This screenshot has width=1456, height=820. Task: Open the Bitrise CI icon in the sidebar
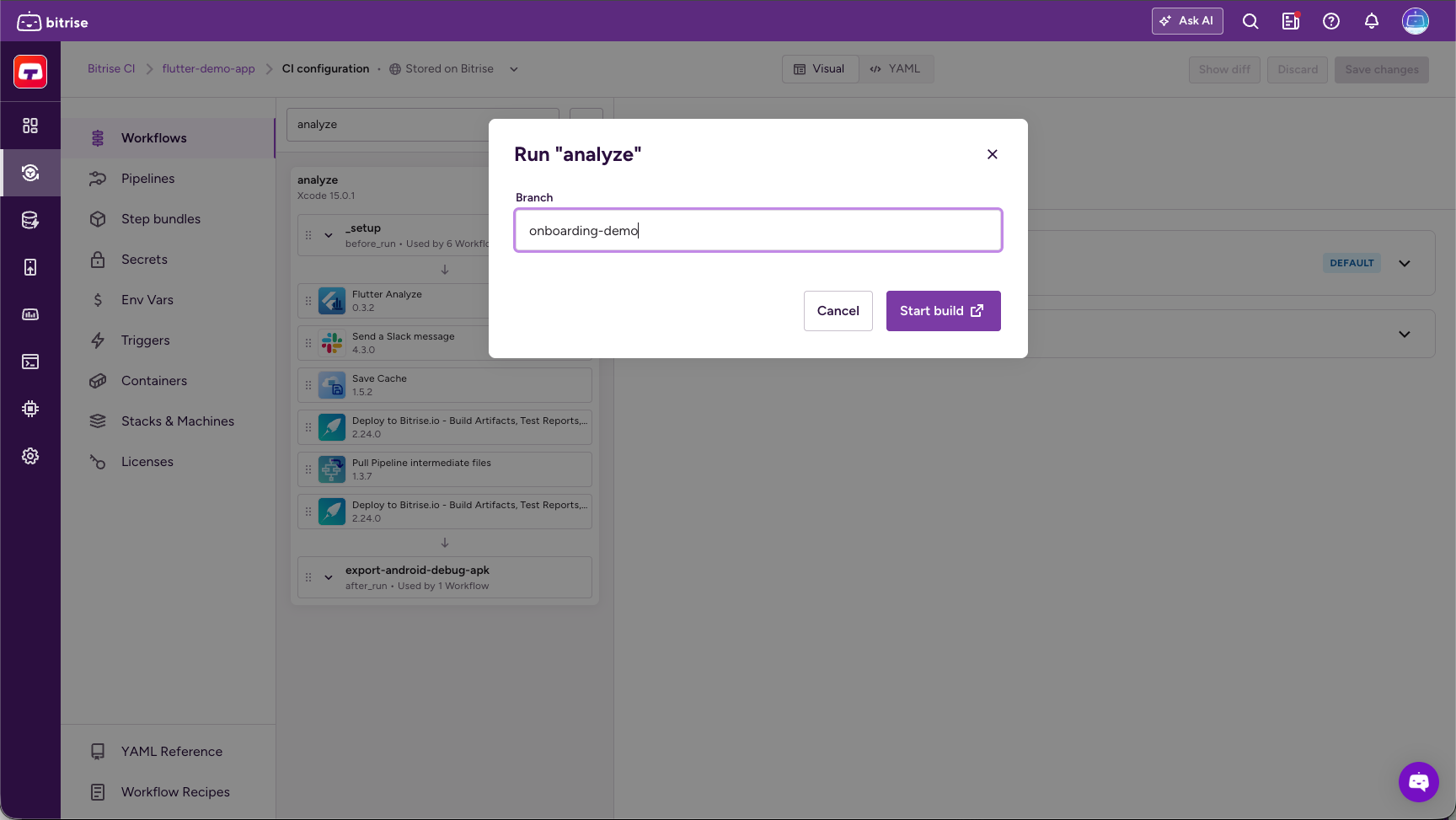tap(30, 173)
